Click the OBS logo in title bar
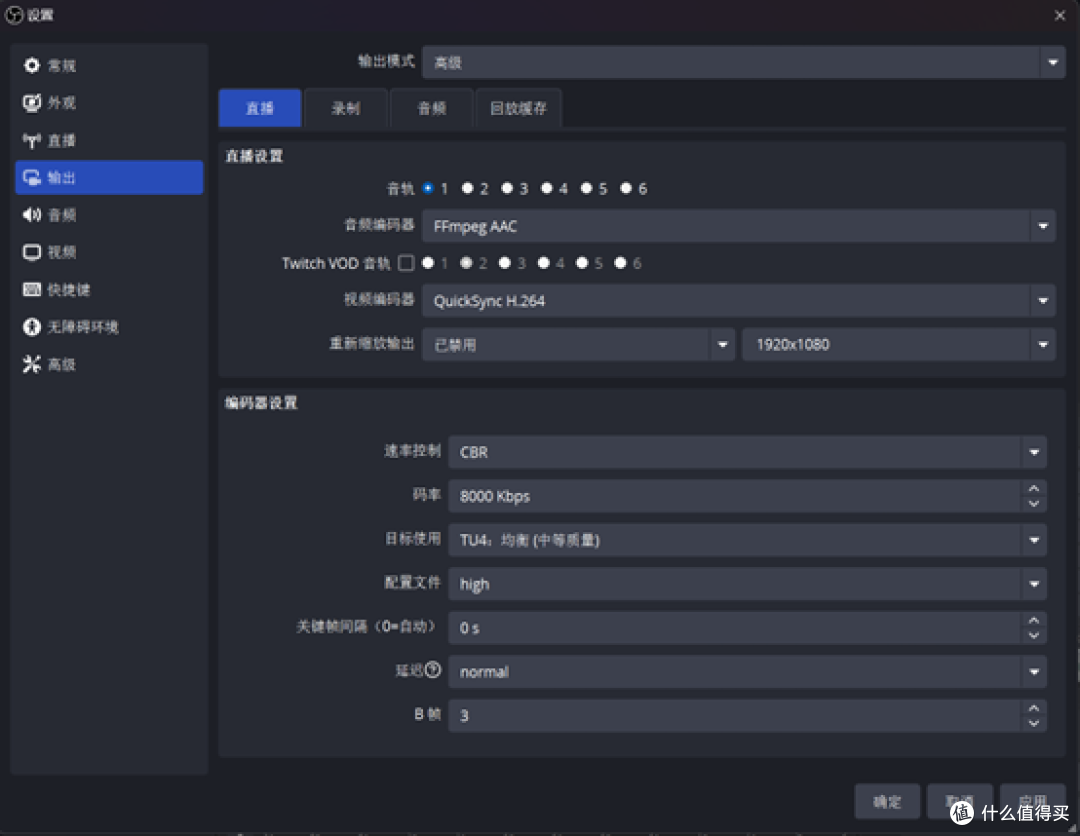Screen dimensions: 1080x836 tap(14, 14)
